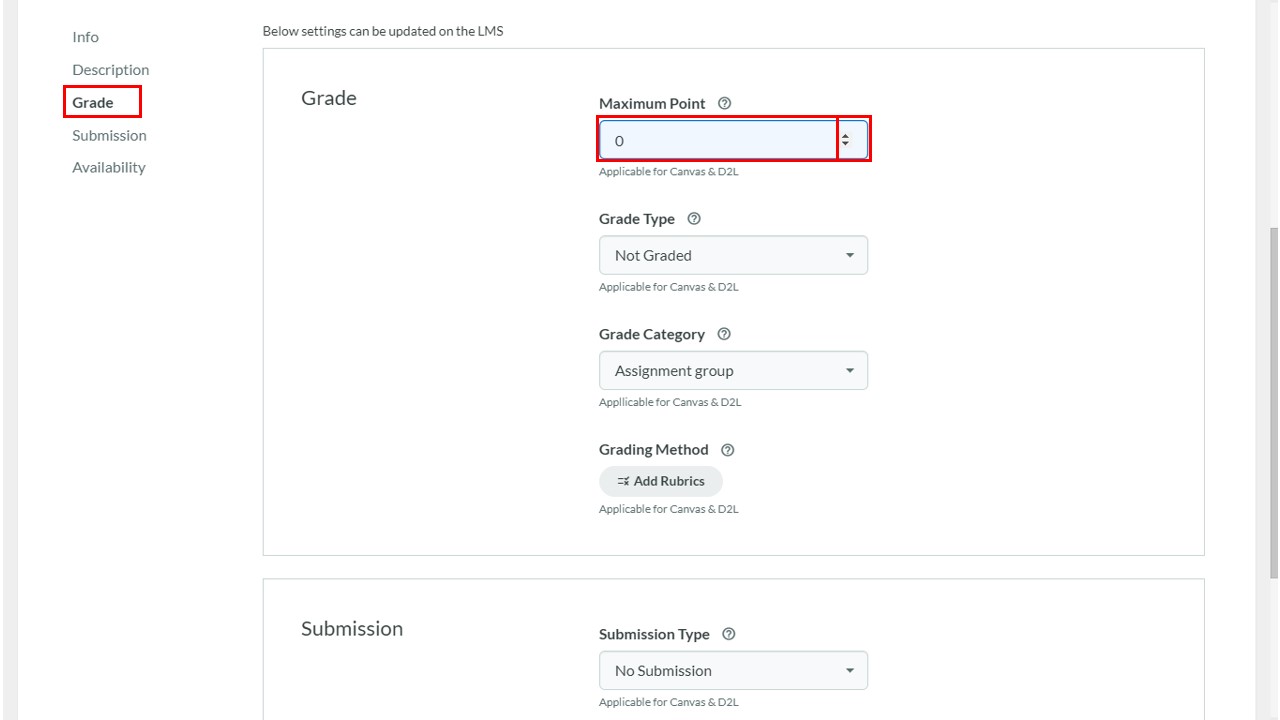The height and width of the screenshot is (720, 1280).
Task: Click the Submission section heading
Action: (352, 628)
